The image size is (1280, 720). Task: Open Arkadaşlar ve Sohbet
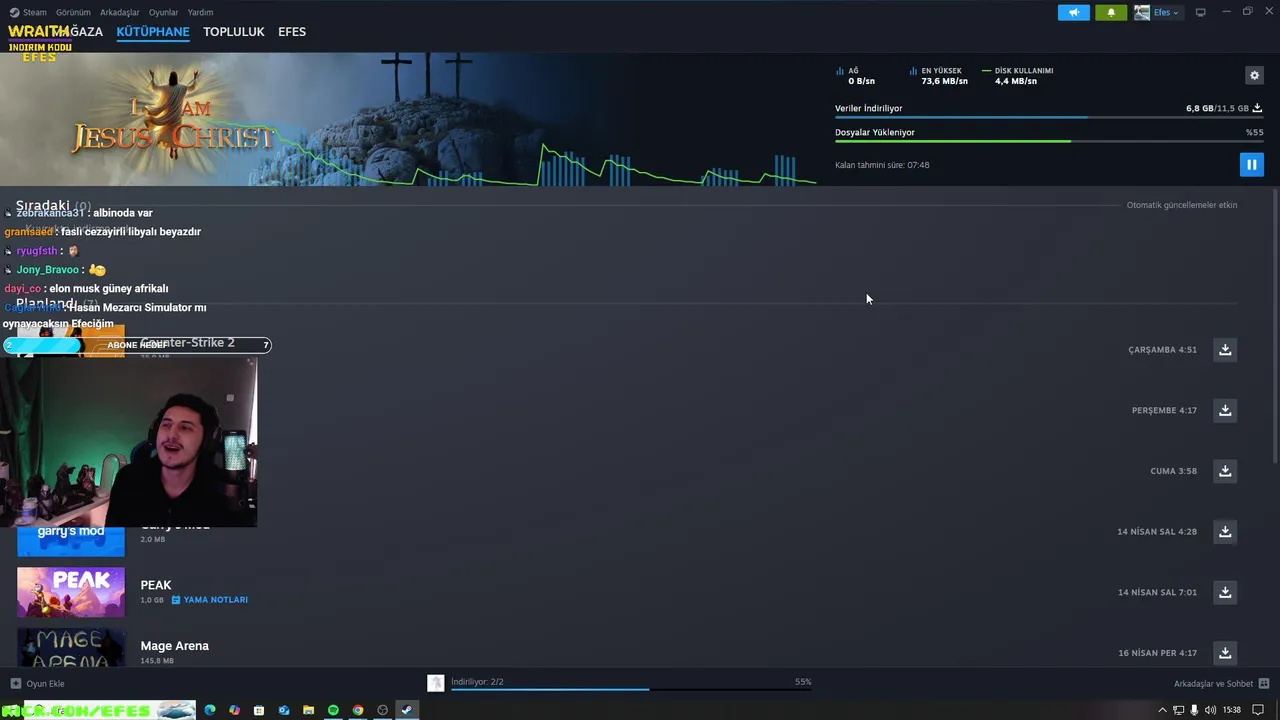click(x=1221, y=684)
